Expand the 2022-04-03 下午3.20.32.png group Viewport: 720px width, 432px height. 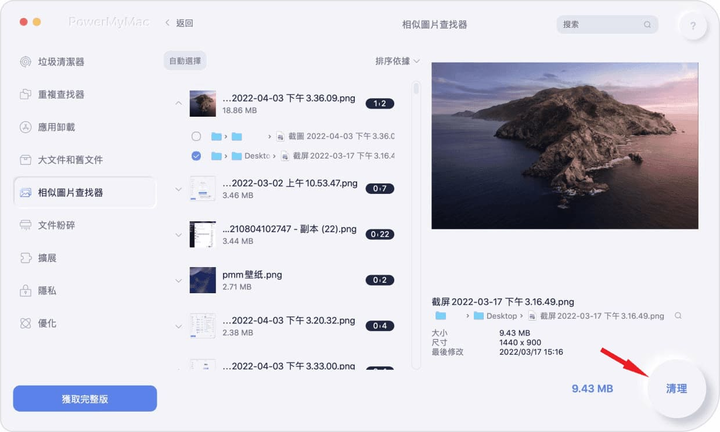point(178,326)
